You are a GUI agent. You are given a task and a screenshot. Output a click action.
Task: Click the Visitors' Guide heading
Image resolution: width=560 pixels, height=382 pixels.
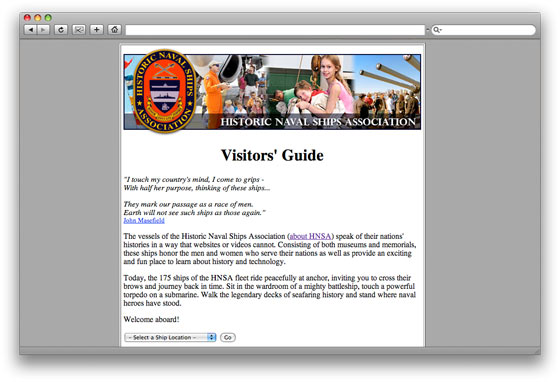272,155
